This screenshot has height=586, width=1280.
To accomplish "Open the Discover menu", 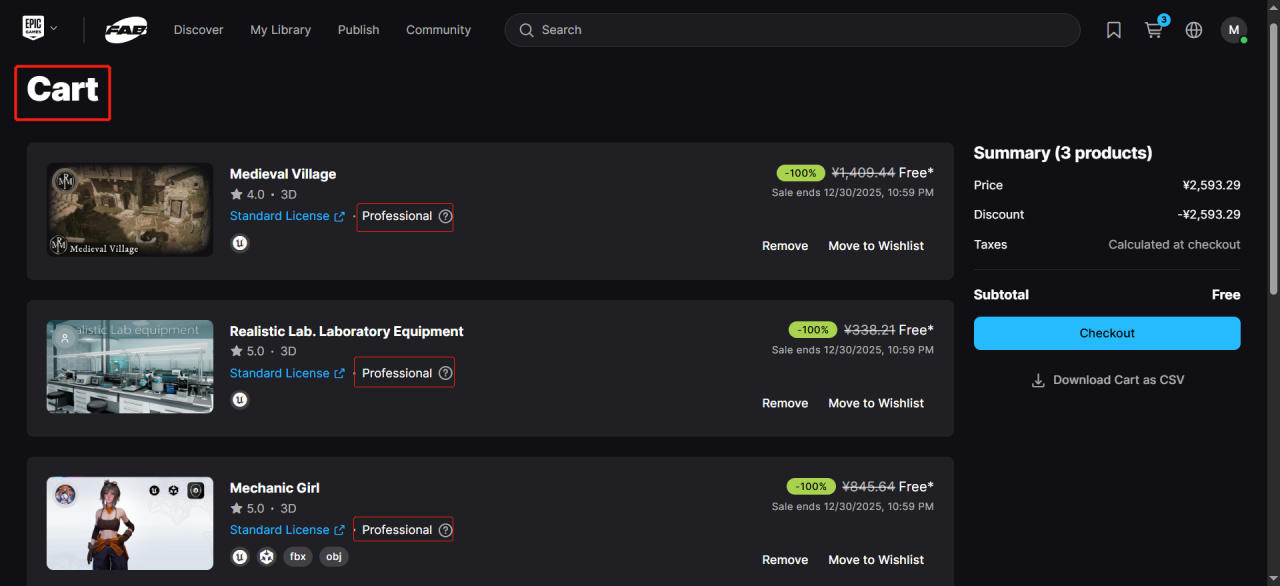I will click(x=198, y=30).
